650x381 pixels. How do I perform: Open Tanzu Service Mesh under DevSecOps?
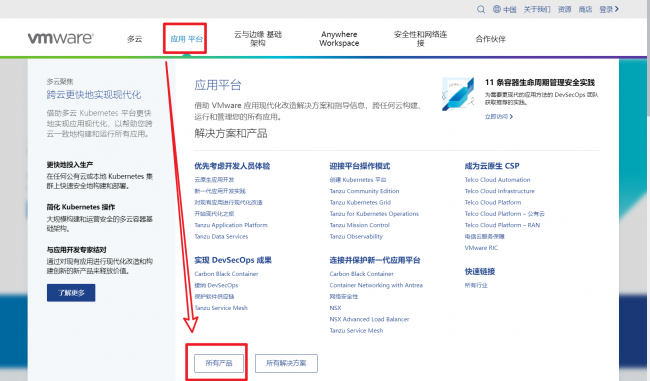click(221, 308)
